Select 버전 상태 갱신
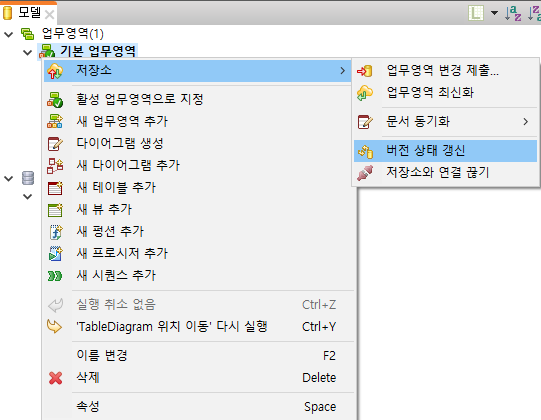 [445, 150]
